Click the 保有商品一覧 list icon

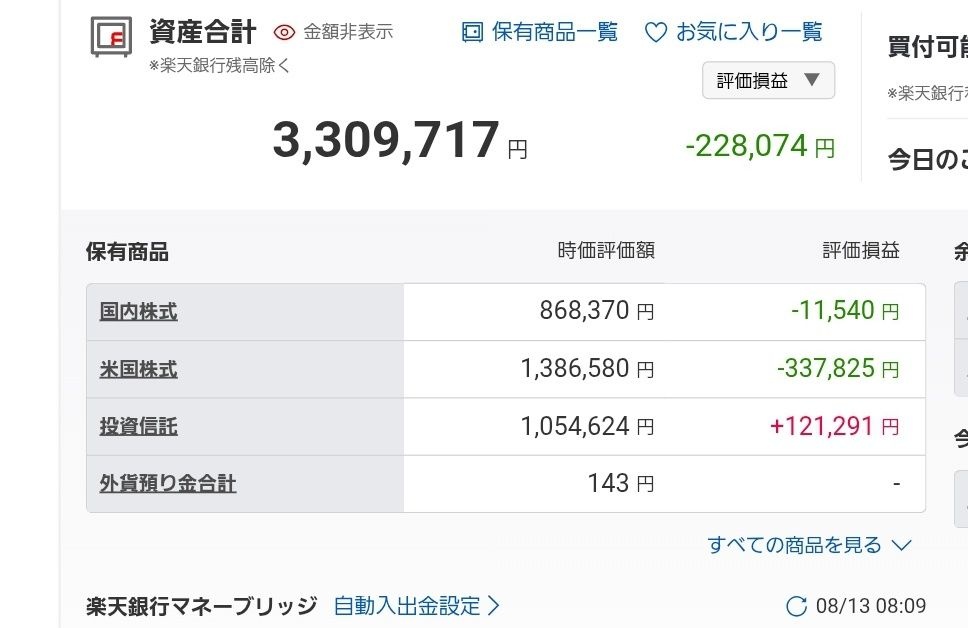click(472, 32)
